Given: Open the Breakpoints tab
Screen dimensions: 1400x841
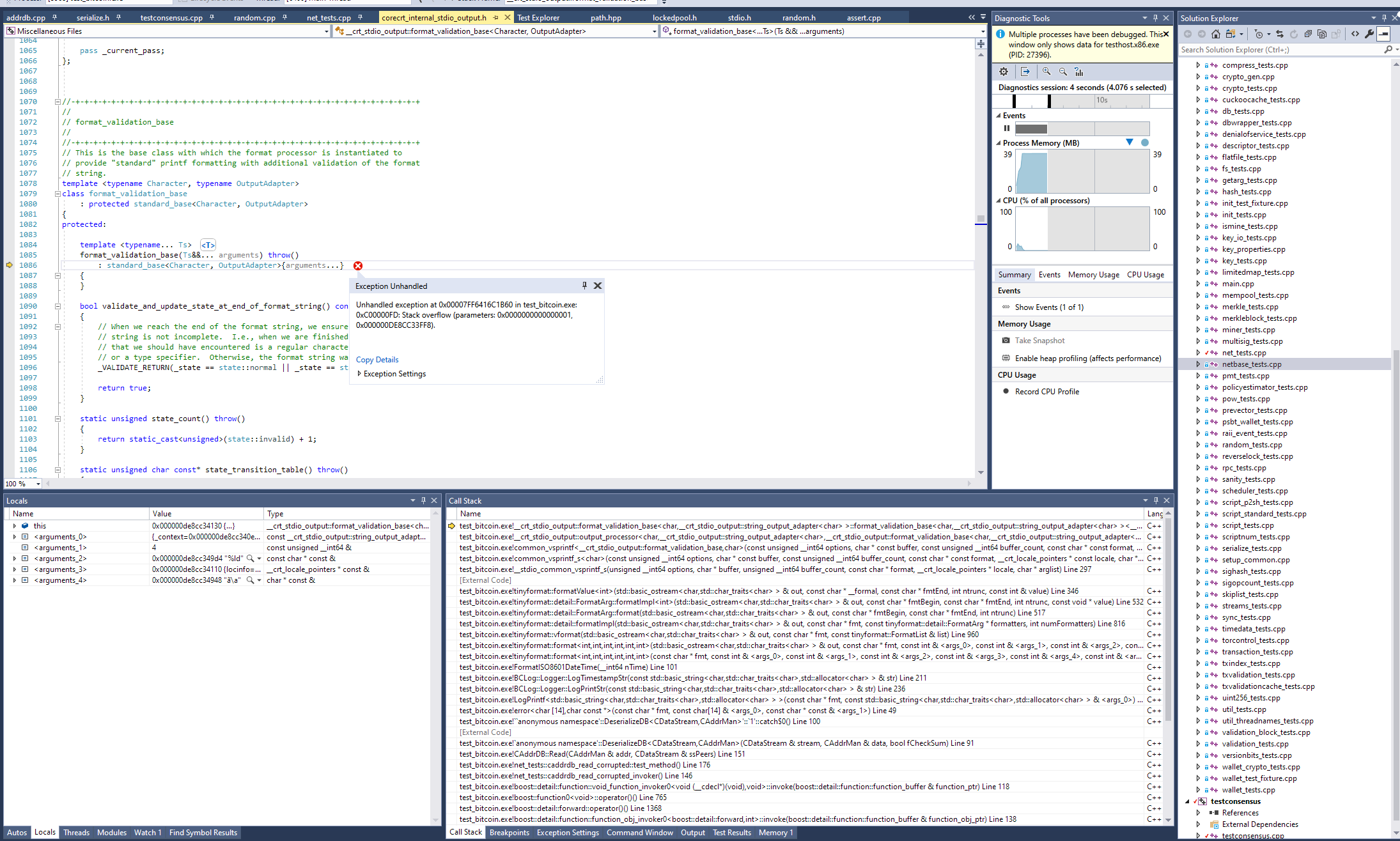Looking at the screenshot, I should coord(509,833).
